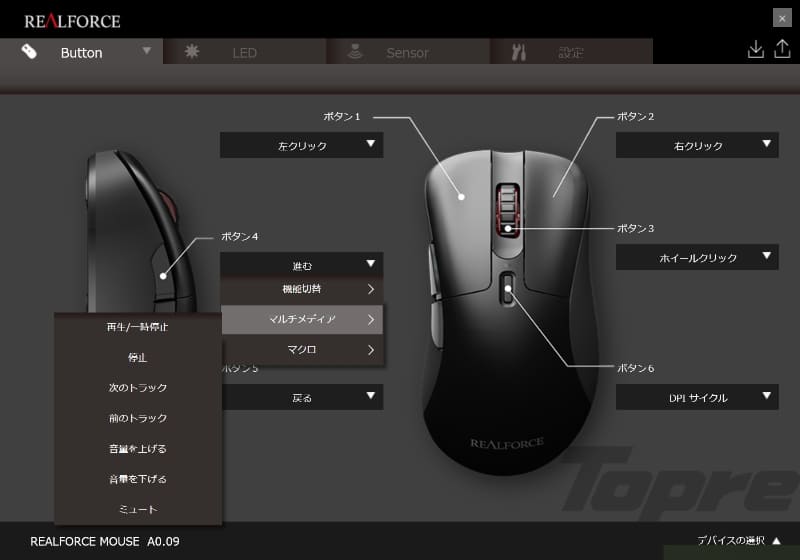Screen dimensions: 800x560
Task: Select 音量を下げる option
Action: [x=138, y=479]
